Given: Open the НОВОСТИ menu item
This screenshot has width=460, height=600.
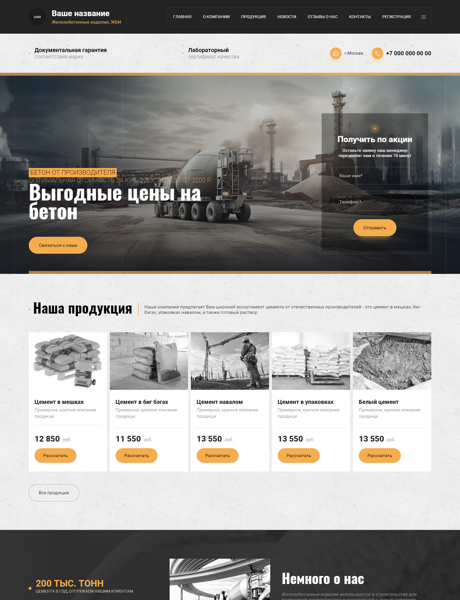Looking at the screenshot, I should click(x=287, y=17).
